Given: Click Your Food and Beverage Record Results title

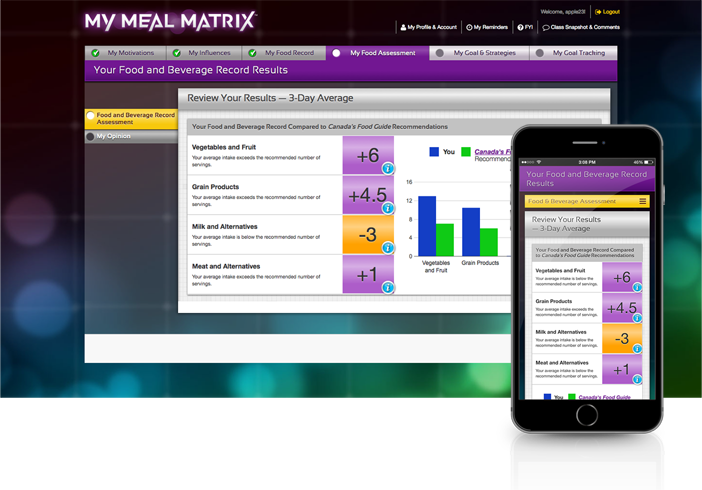Looking at the screenshot, I should pyautogui.click(x=191, y=70).
